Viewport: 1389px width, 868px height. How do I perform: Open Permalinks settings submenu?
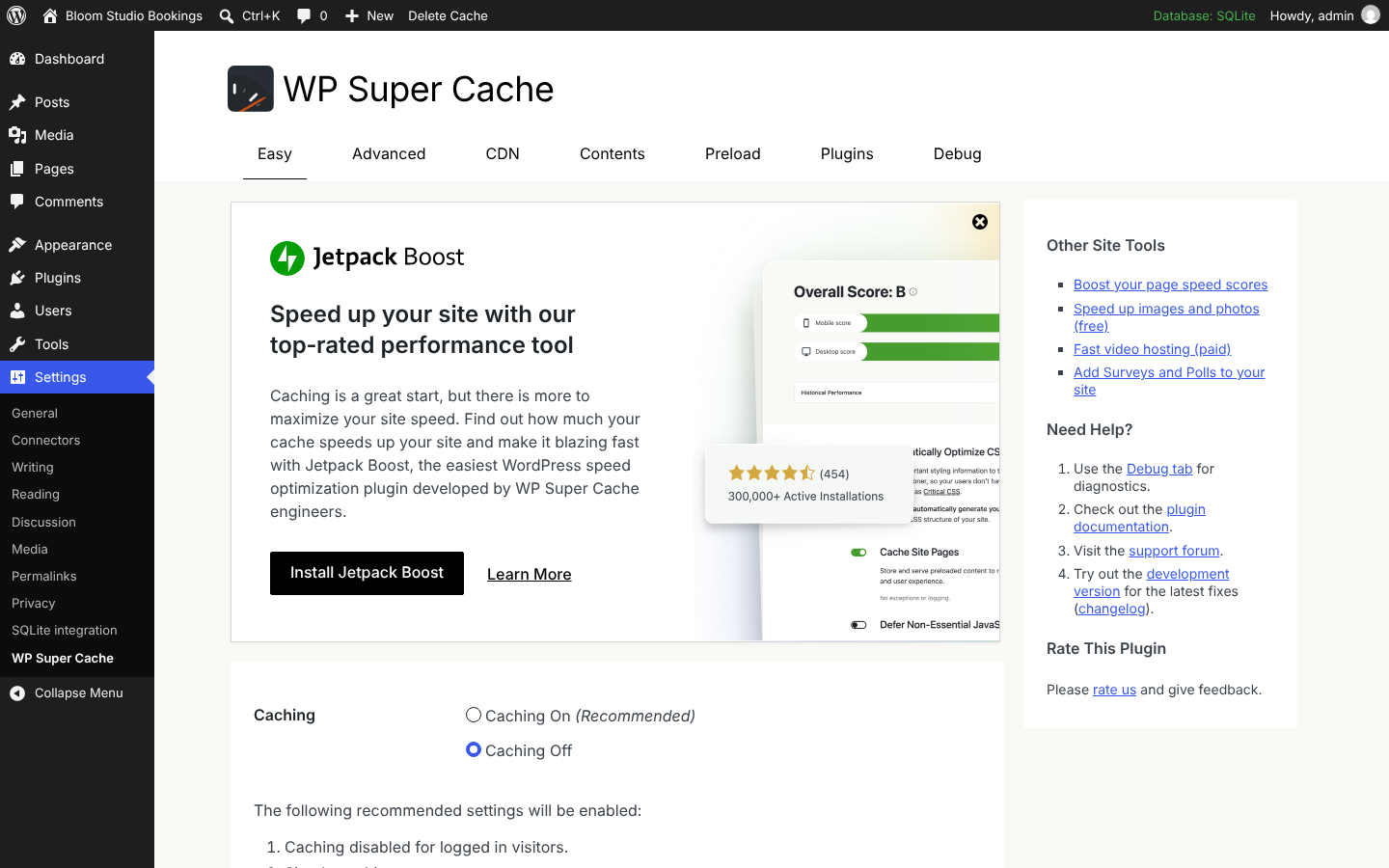(77, 576)
